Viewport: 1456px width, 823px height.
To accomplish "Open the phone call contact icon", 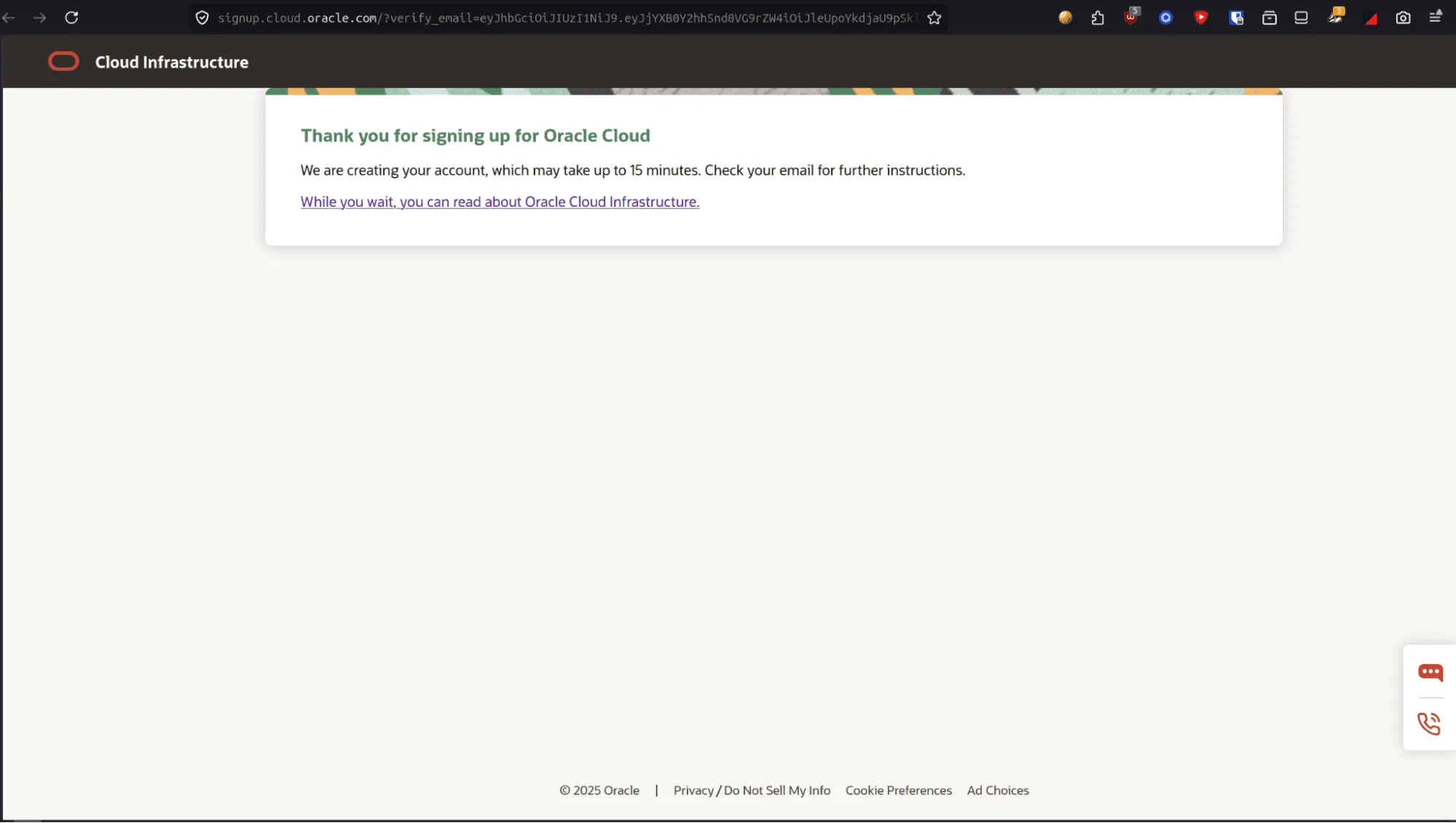I will coord(1429,724).
